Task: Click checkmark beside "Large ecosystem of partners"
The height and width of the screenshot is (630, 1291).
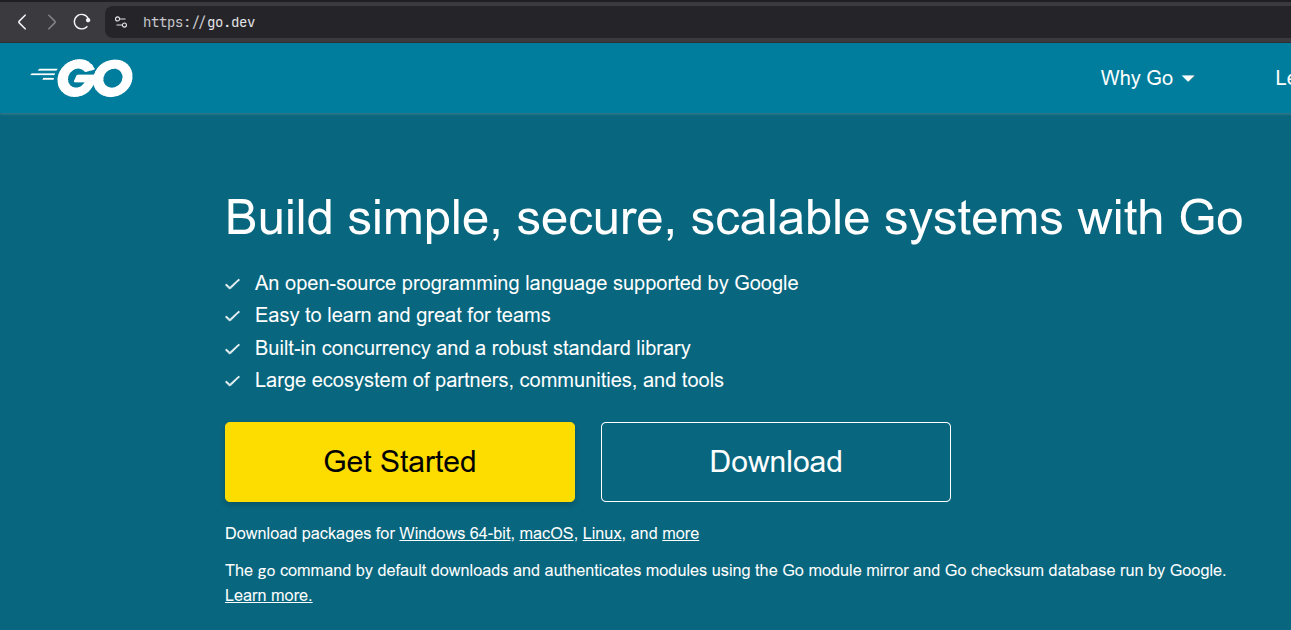Action: click(x=233, y=381)
